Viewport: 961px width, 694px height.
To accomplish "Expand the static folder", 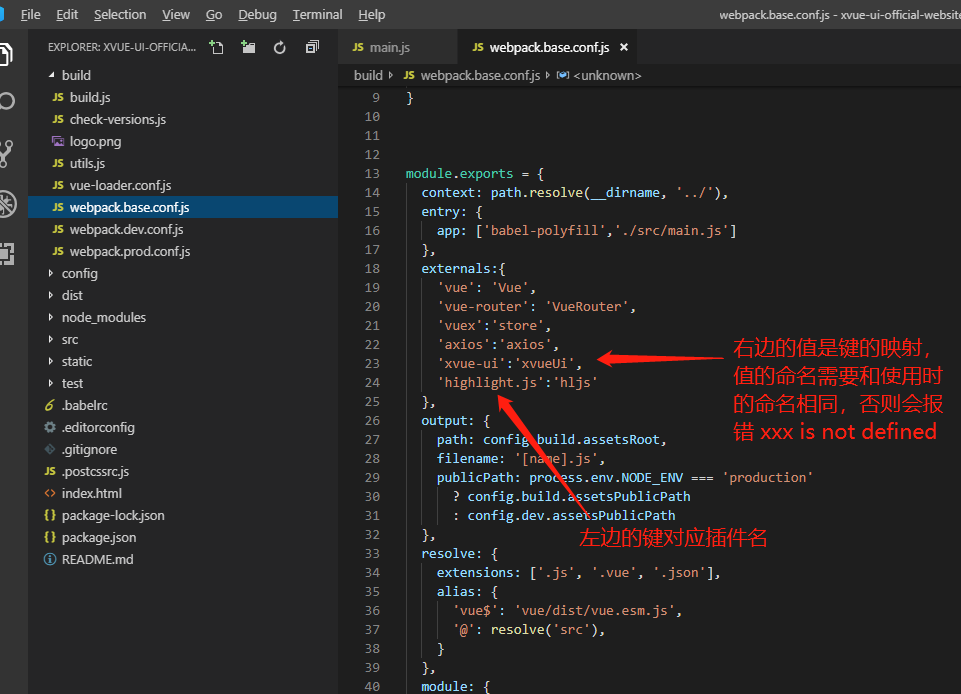I will point(51,362).
